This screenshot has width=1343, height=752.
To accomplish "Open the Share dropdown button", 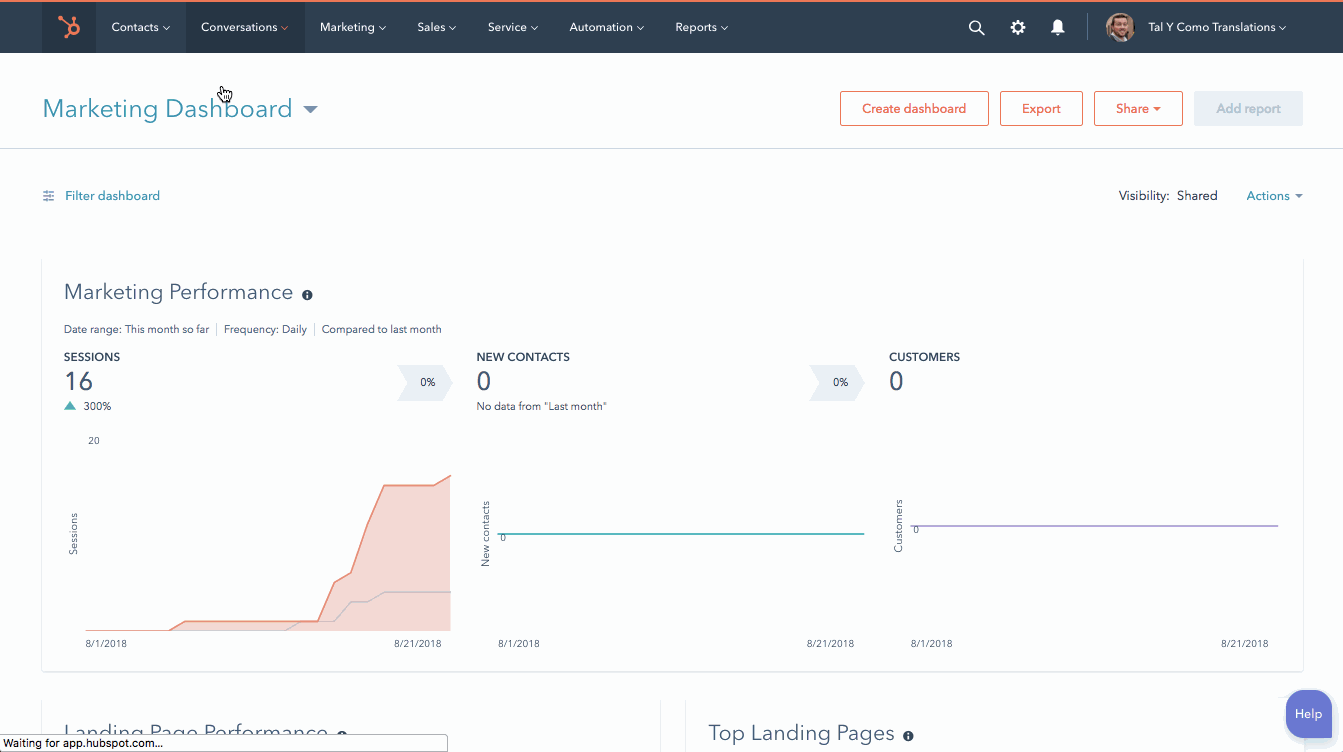I will pos(1137,109).
